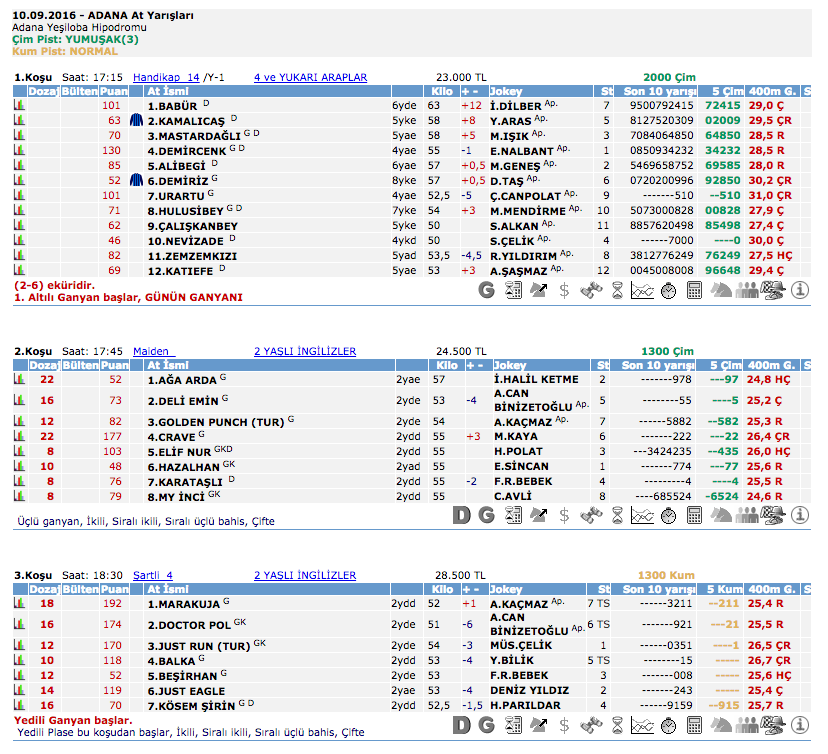Click the dollar sign icon under race 2
Screen dimensions: 828x754
click(565, 515)
